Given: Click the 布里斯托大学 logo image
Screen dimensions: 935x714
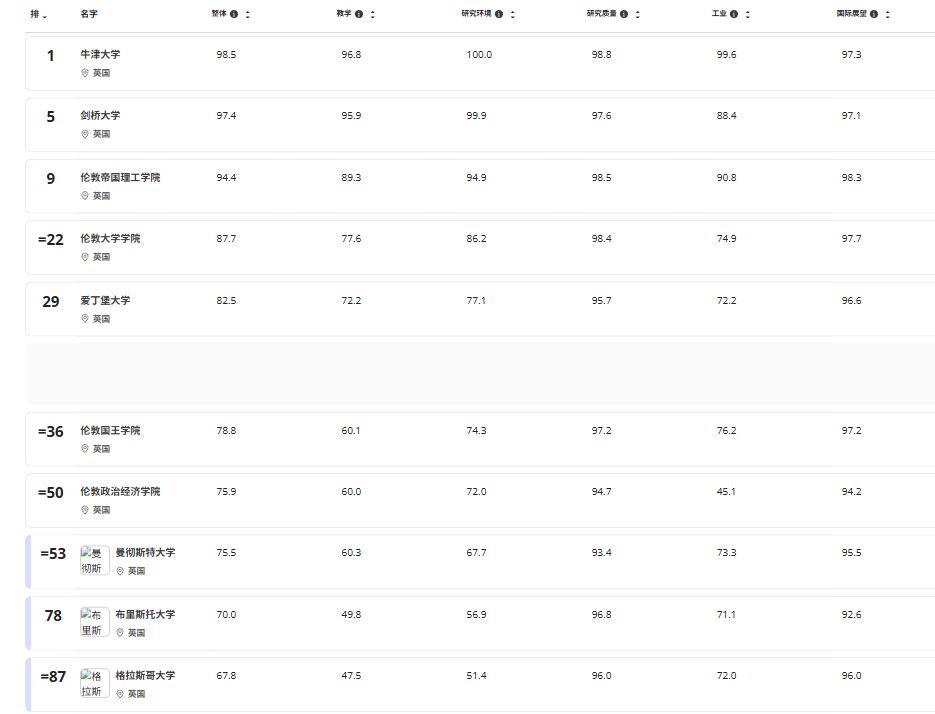Looking at the screenshot, I should [95, 622].
